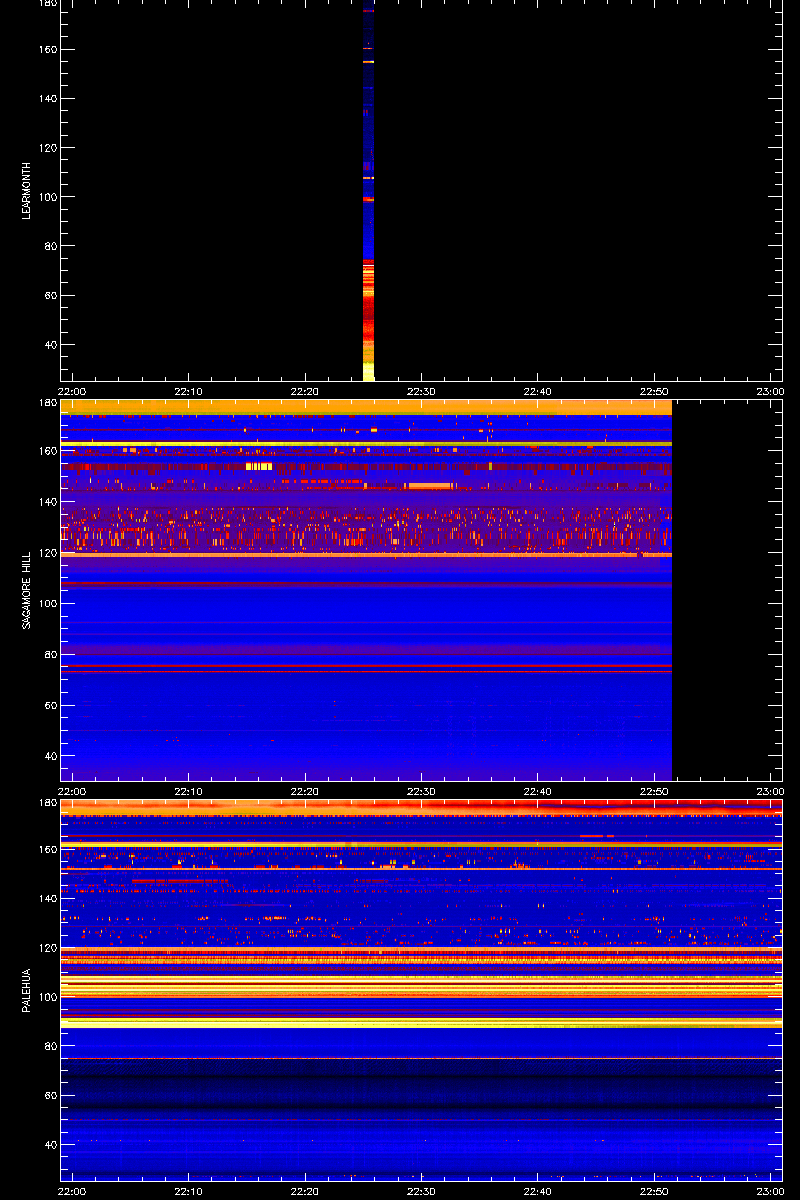
Task: Pick 23:00 time label under Palehua panel
Action: pyautogui.click(x=770, y=1191)
